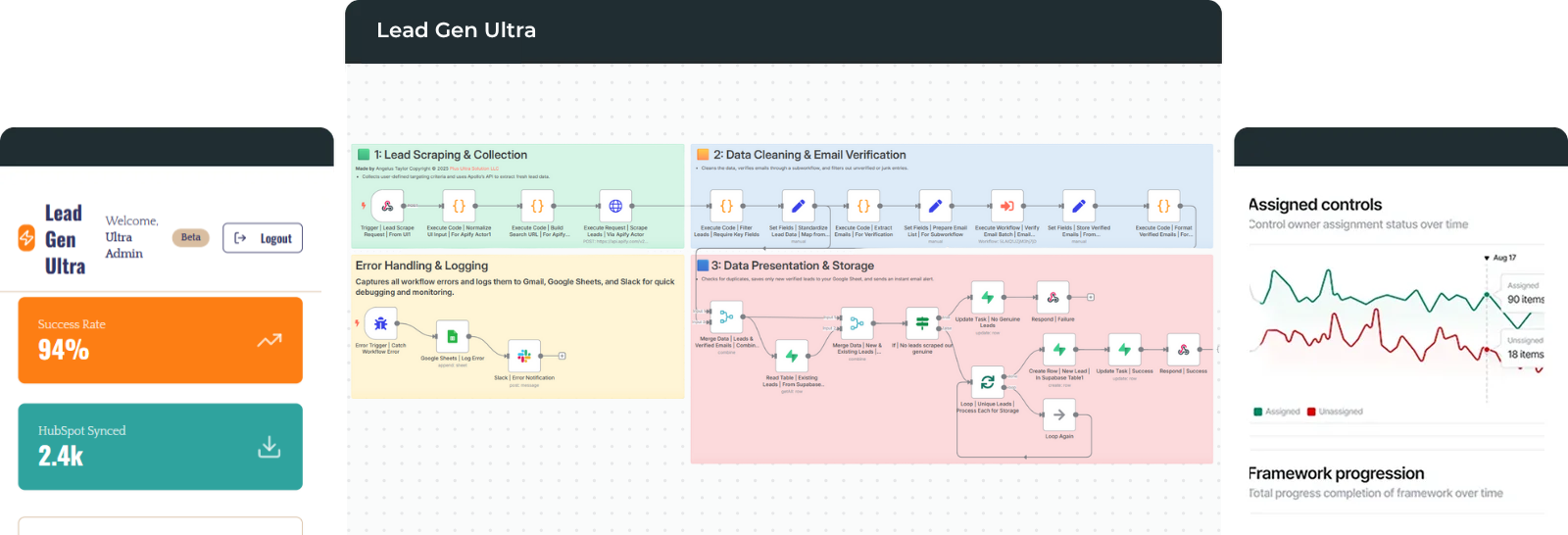1568x535 pixels.
Task: Click the Welcome, Ultra Admin text
Action: (131, 237)
